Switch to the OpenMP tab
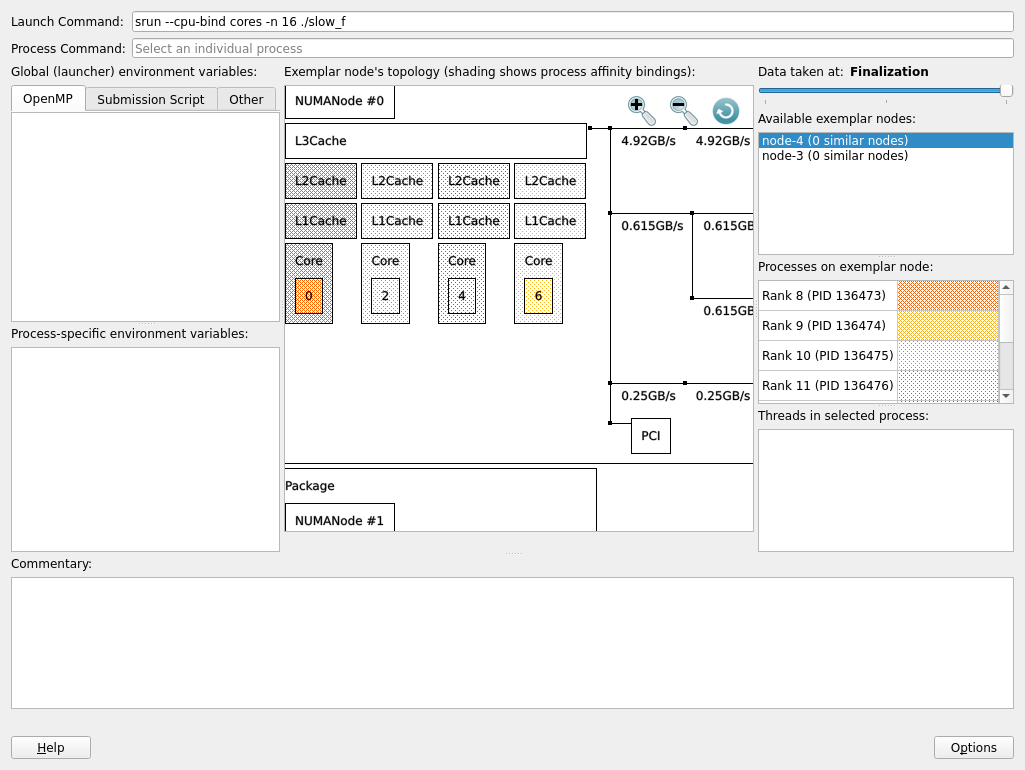Screen dimensions: 1025x770 pos(48,99)
